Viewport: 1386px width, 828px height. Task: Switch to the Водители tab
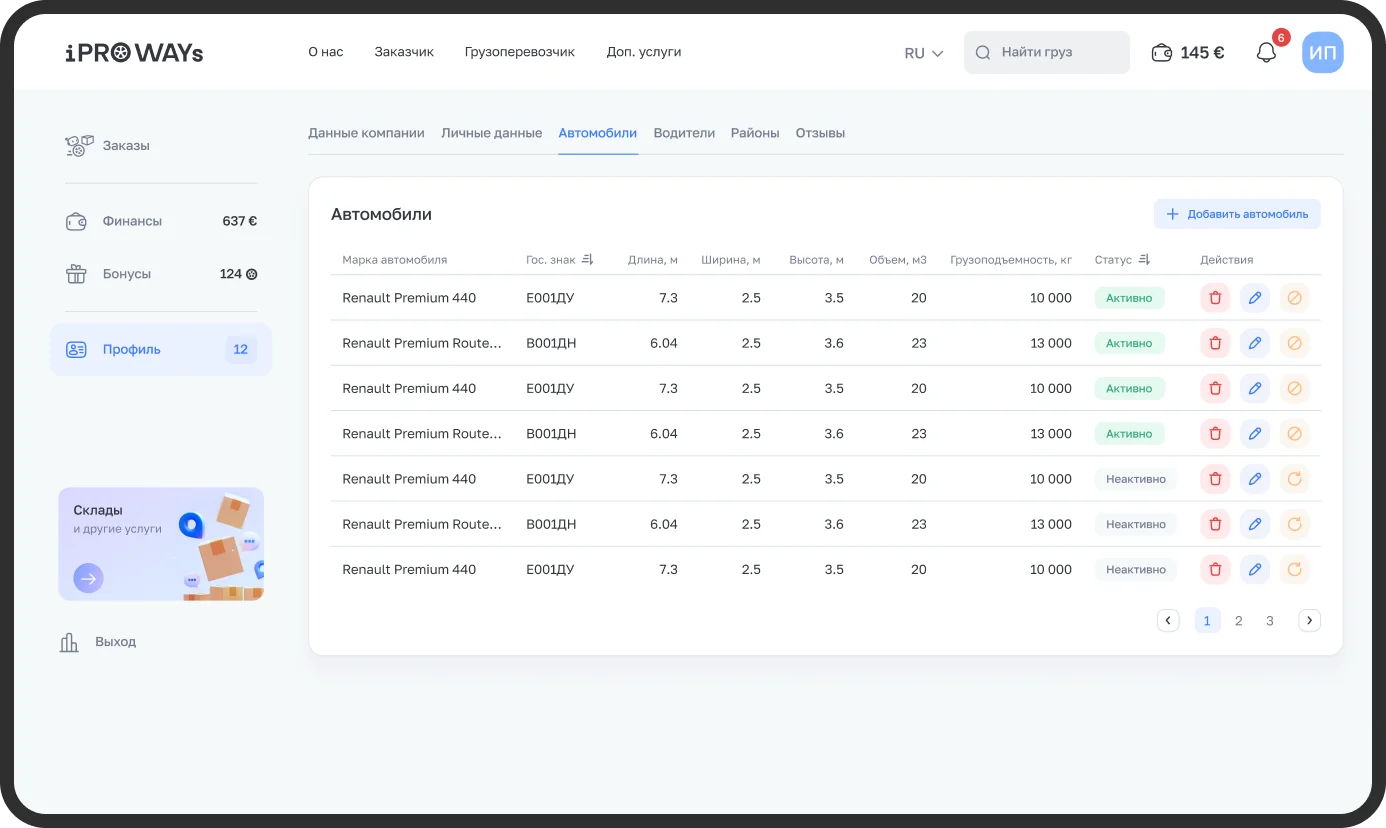click(x=684, y=133)
